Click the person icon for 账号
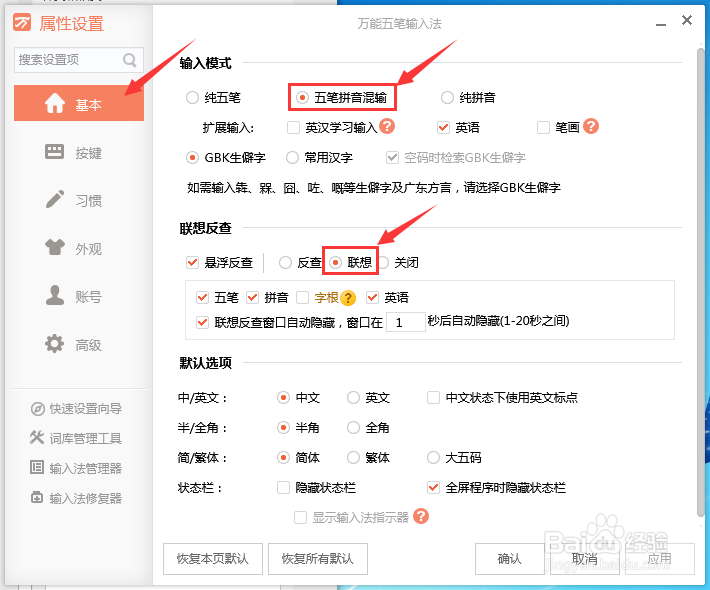The width and height of the screenshot is (710, 590). 55,295
